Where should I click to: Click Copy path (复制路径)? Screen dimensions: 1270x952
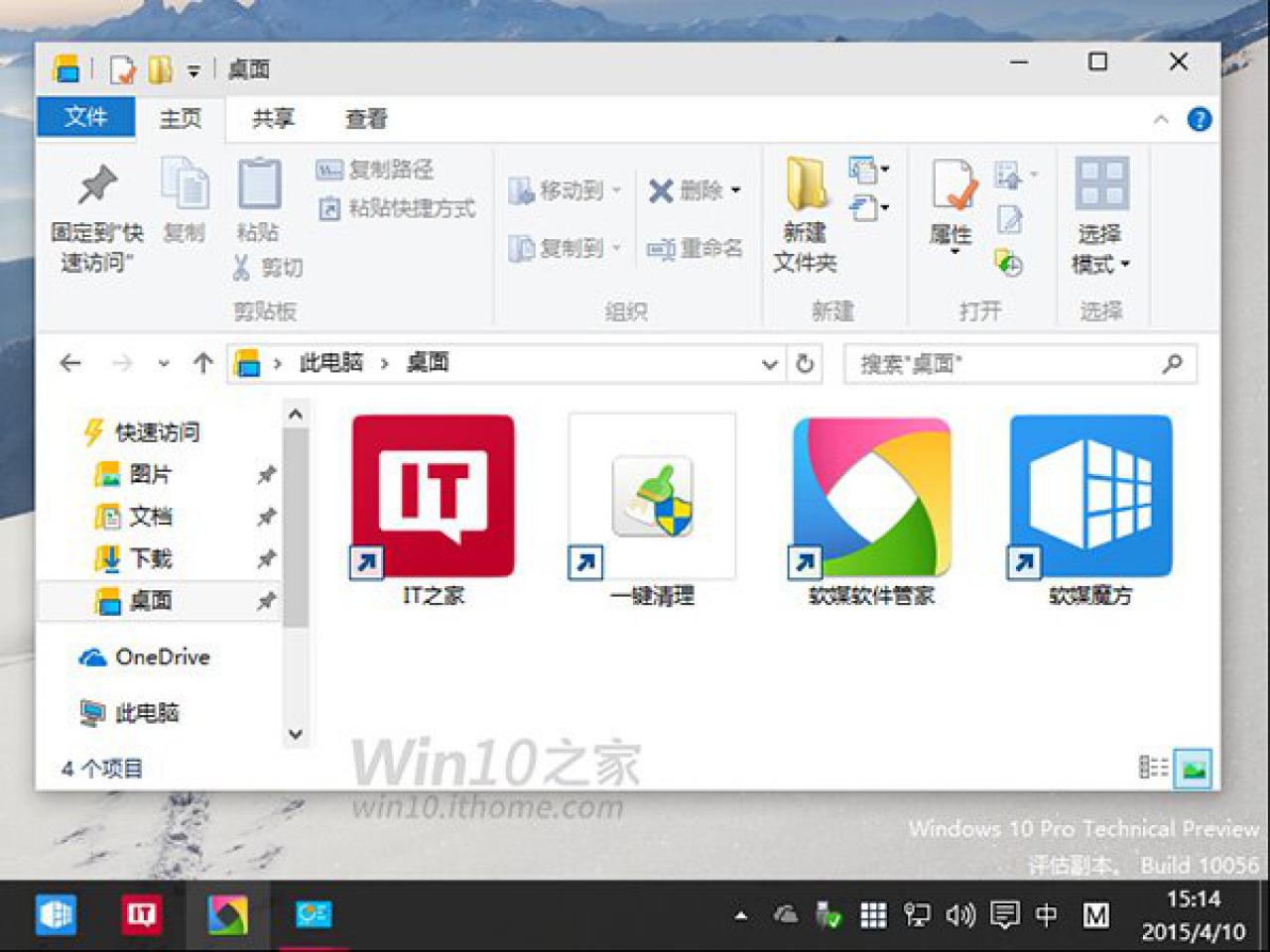tap(375, 170)
